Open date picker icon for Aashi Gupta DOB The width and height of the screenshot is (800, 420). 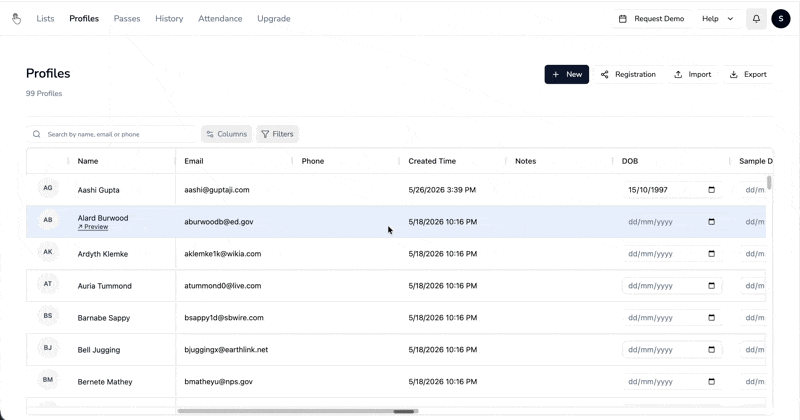711,190
